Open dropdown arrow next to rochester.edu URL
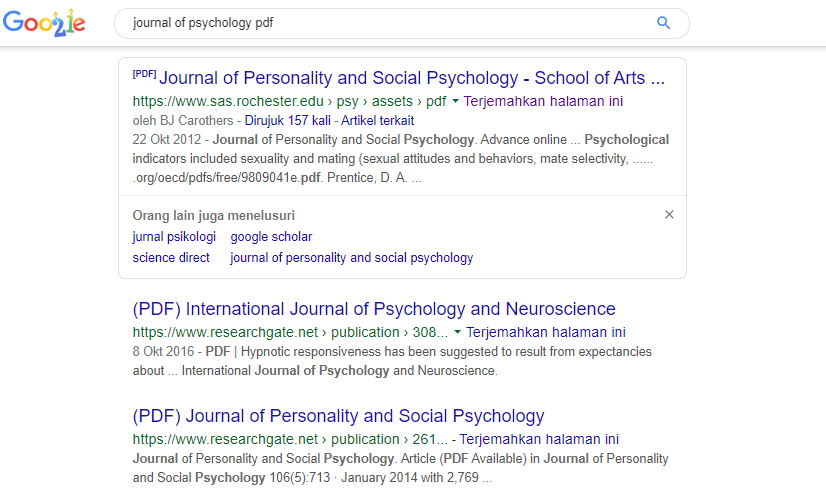The height and width of the screenshot is (498, 826). tap(456, 101)
